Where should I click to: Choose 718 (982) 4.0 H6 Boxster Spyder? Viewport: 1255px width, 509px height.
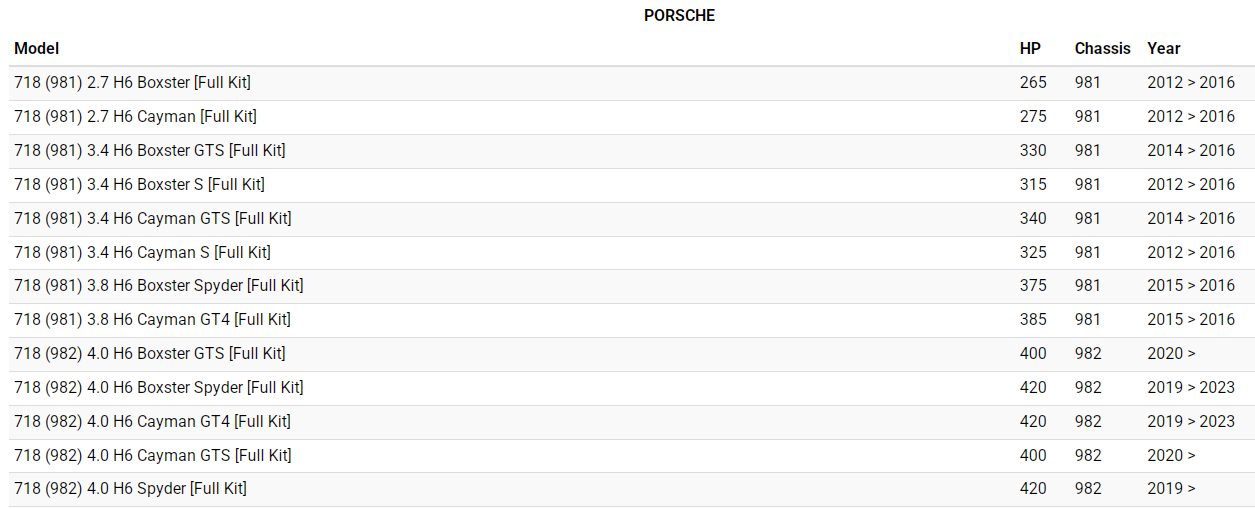(158, 387)
